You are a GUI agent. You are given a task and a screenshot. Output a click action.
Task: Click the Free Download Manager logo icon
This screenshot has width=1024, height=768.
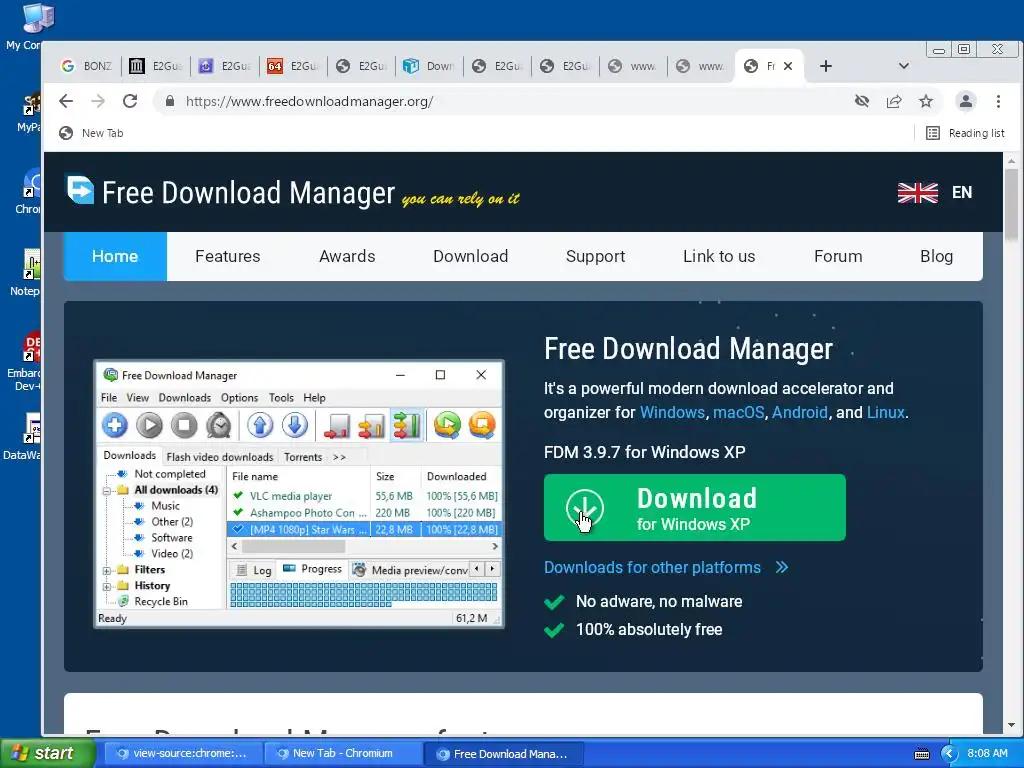pyautogui.click(x=80, y=190)
